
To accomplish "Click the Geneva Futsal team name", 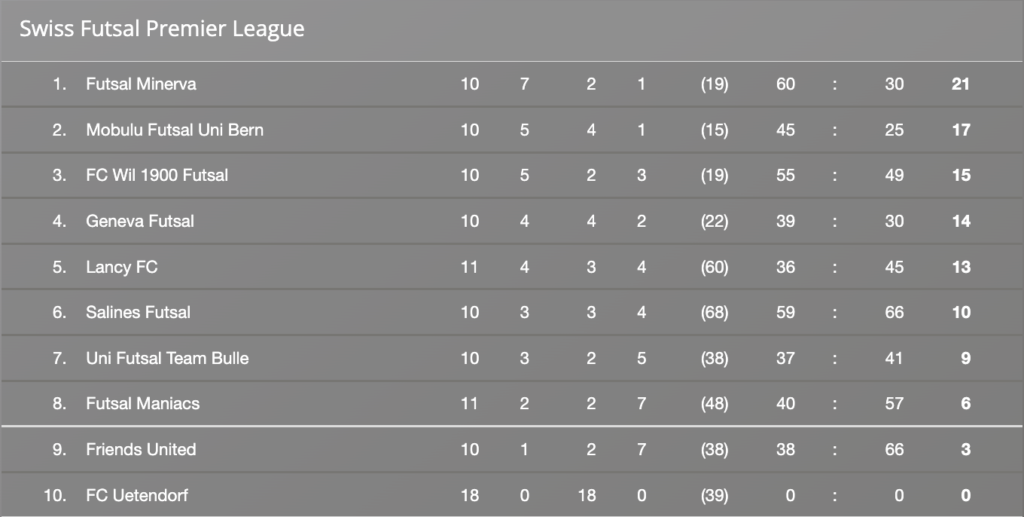I will tap(140, 221).
